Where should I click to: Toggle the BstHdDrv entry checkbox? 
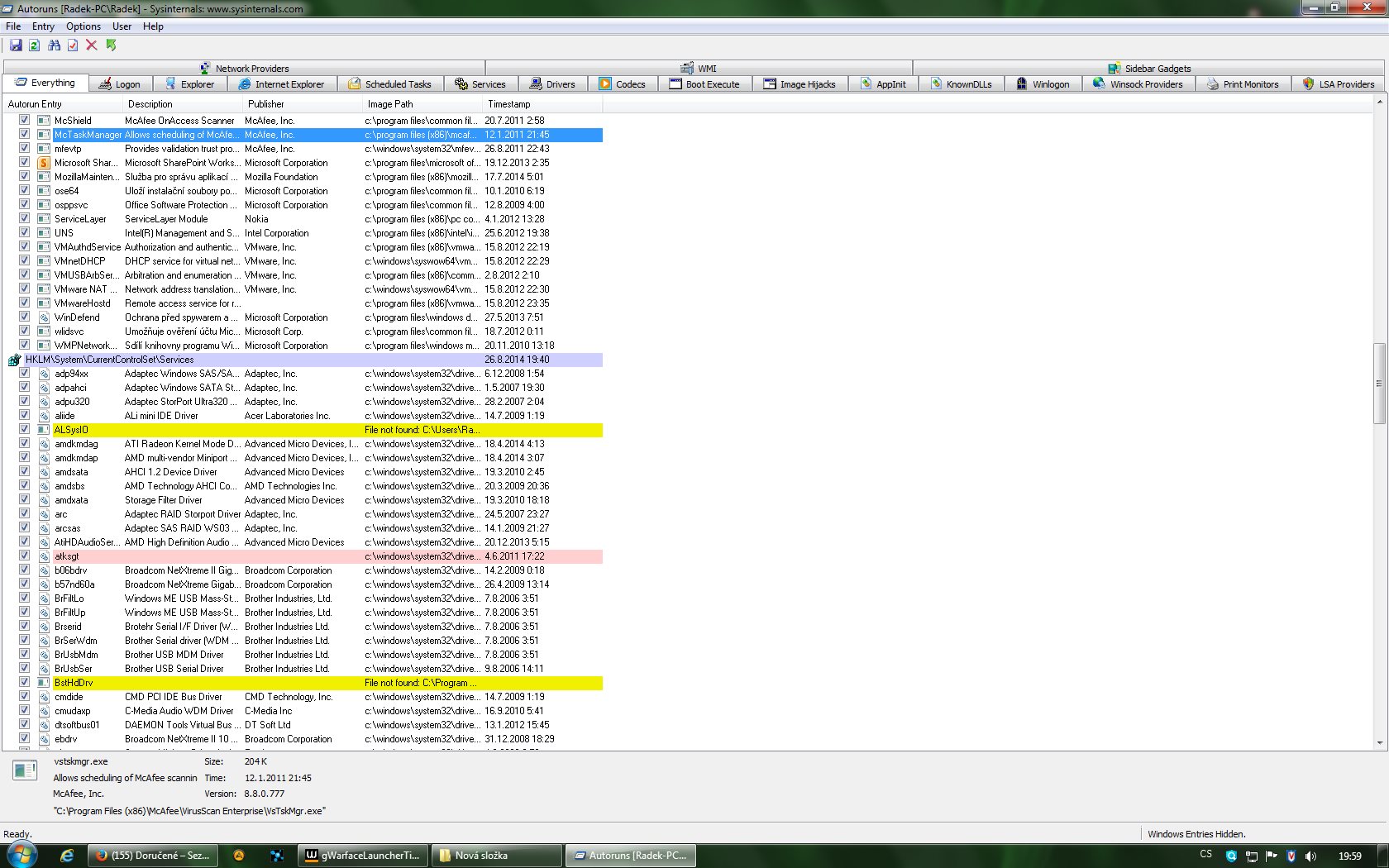point(25,682)
